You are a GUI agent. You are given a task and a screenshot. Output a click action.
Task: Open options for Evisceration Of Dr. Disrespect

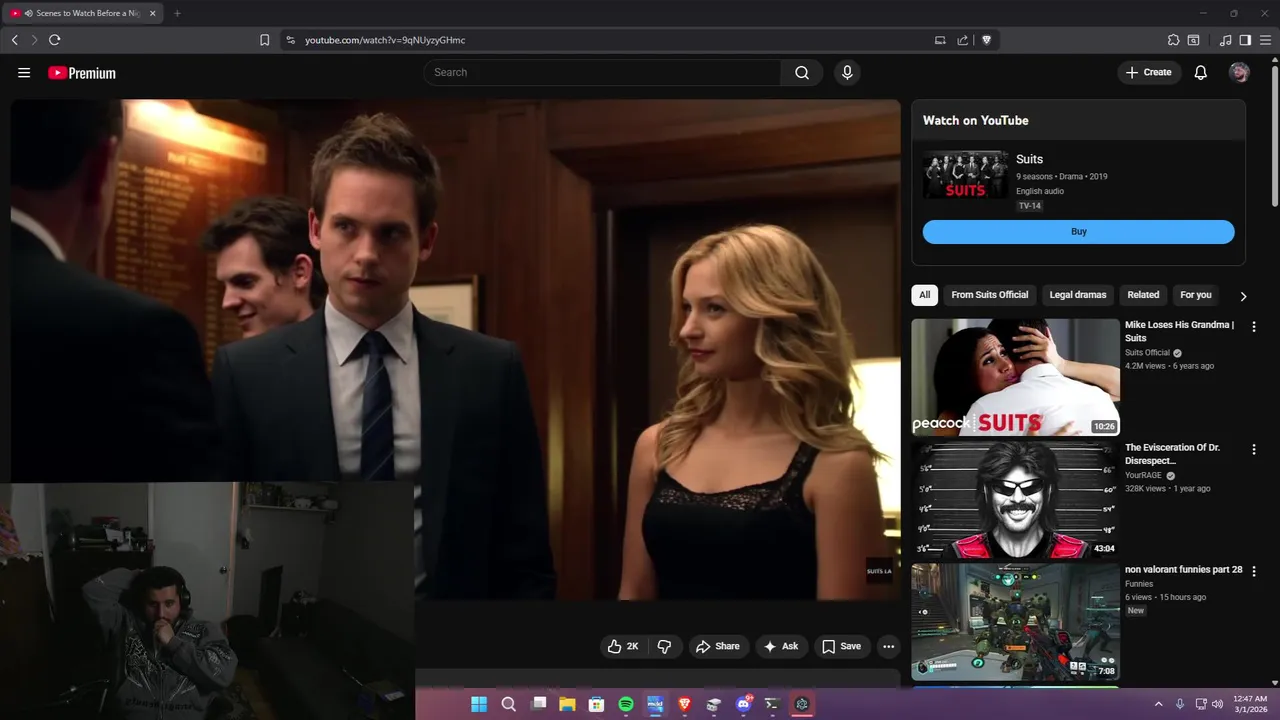1253,449
